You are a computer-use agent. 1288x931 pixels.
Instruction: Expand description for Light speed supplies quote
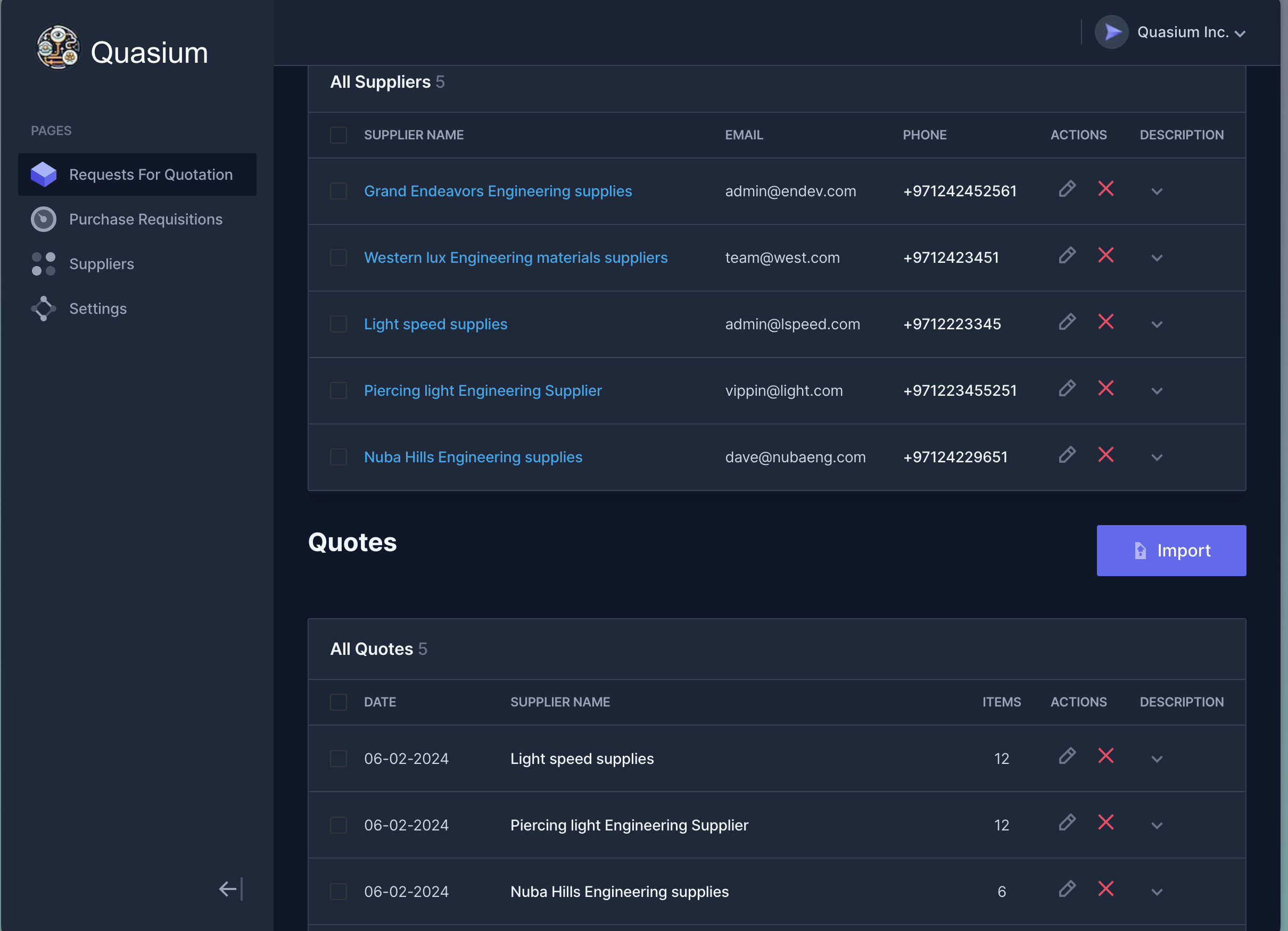[x=1157, y=759]
